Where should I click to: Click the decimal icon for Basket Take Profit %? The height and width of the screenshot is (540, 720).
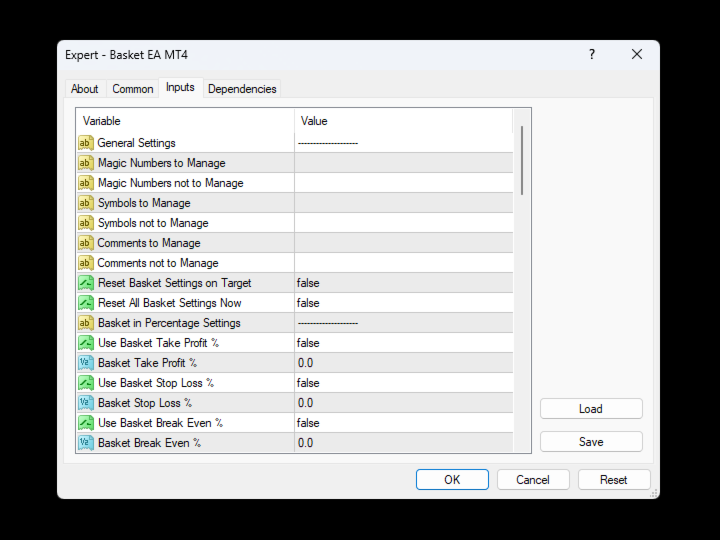coord(86,363)
